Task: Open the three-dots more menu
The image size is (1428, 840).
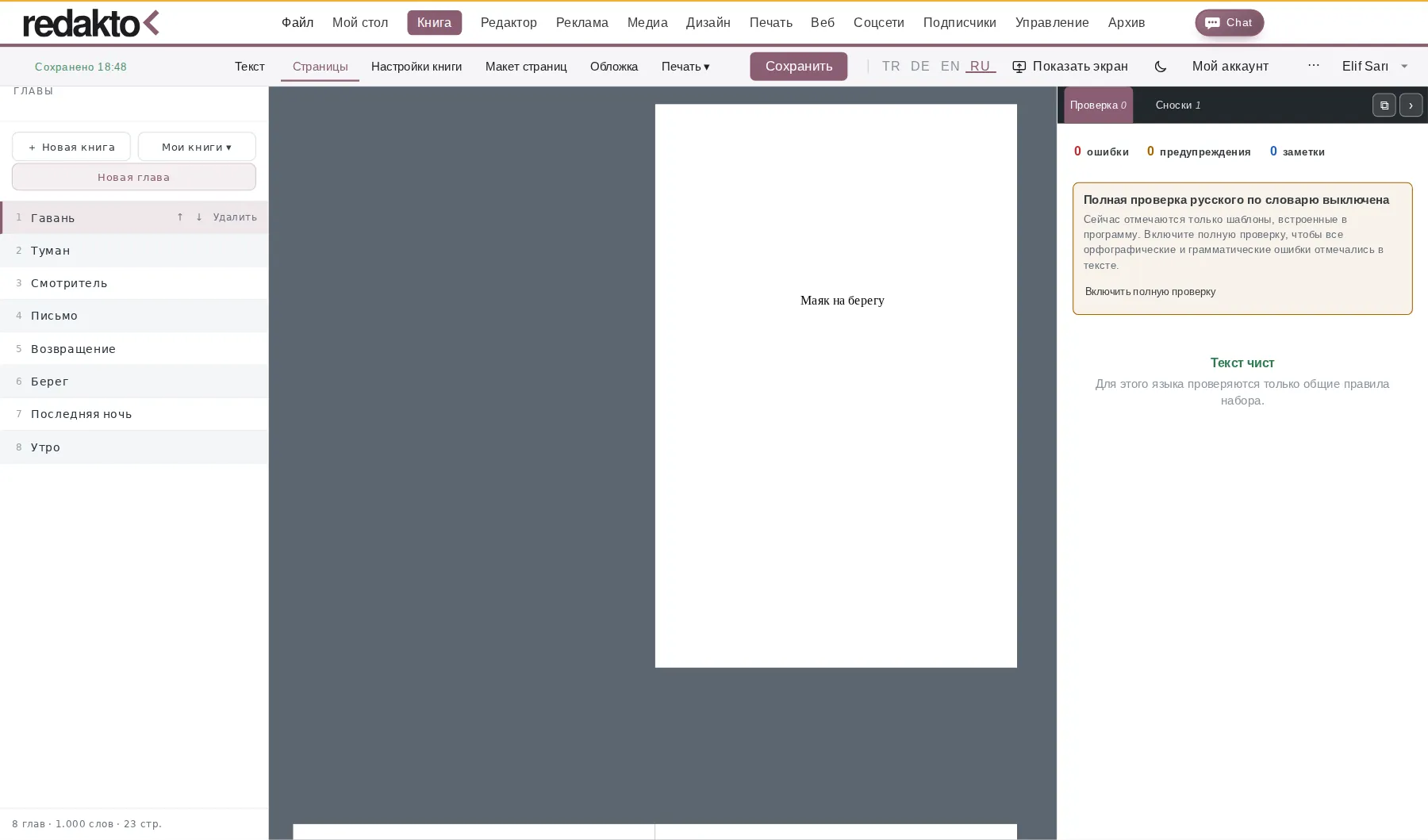Action: tap(1314, 66)
